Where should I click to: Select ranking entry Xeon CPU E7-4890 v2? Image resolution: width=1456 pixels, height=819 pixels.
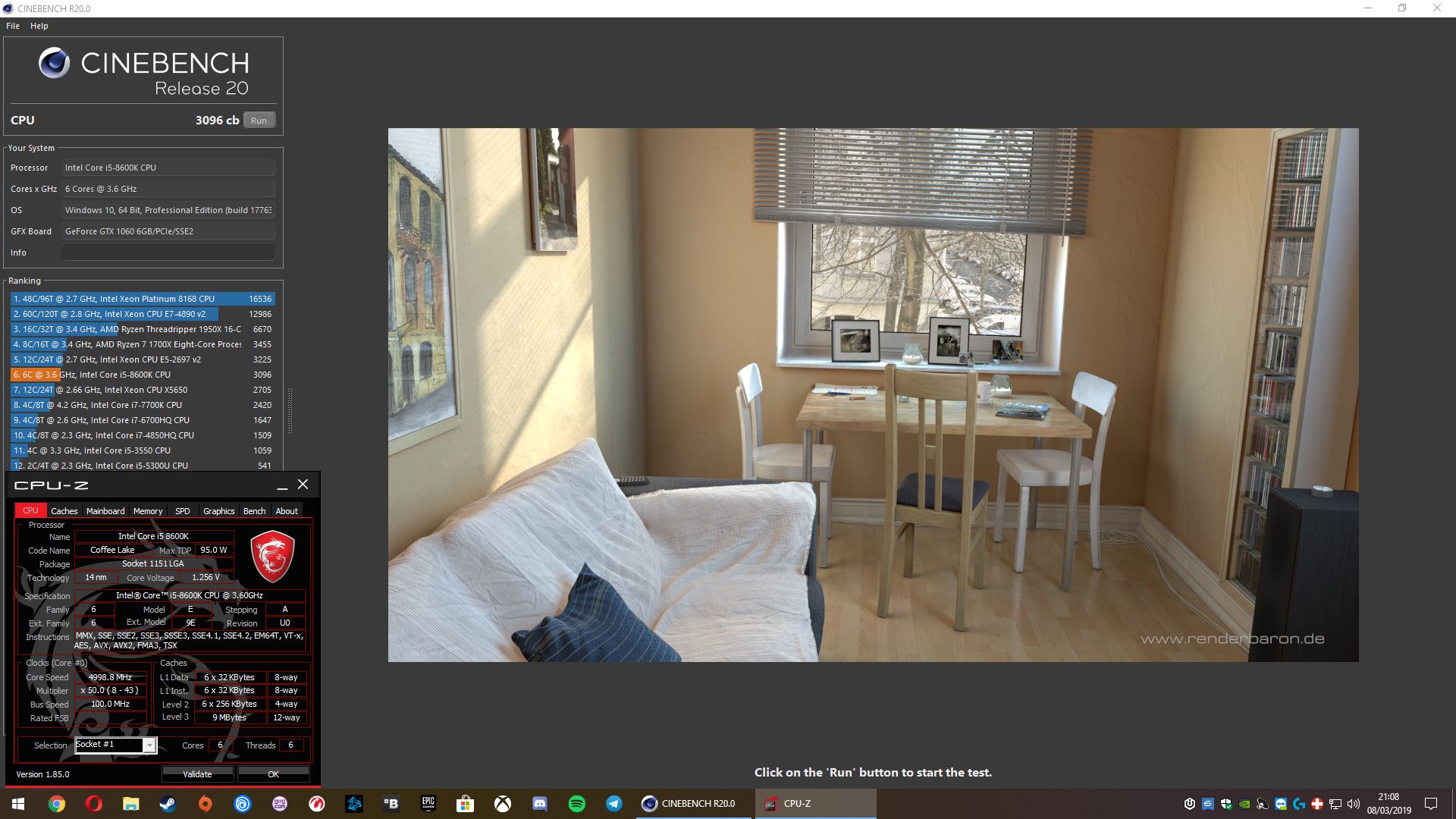click(143, 314)
